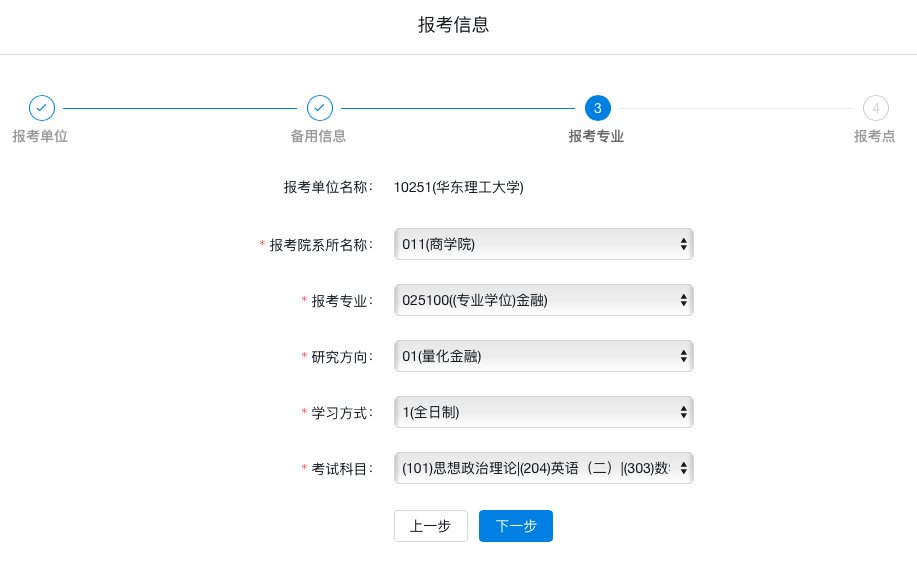Click the 报考单位 step checkmark circle

(x=42, y=108)
